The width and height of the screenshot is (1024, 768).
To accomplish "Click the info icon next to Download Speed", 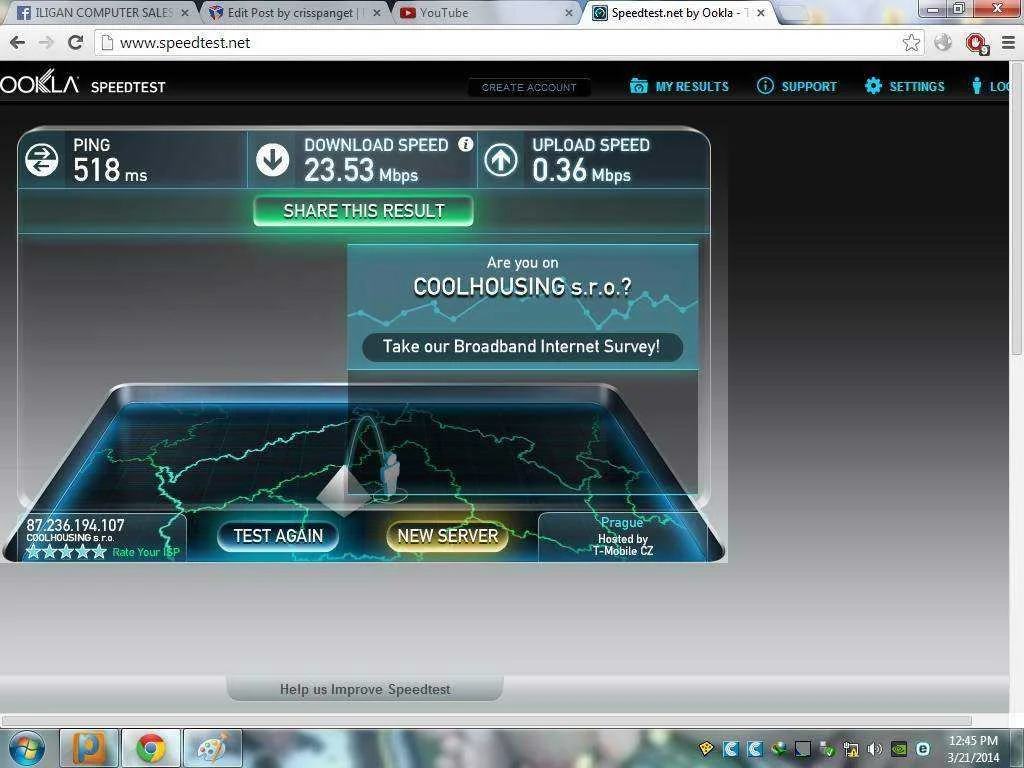I will 466,144.
